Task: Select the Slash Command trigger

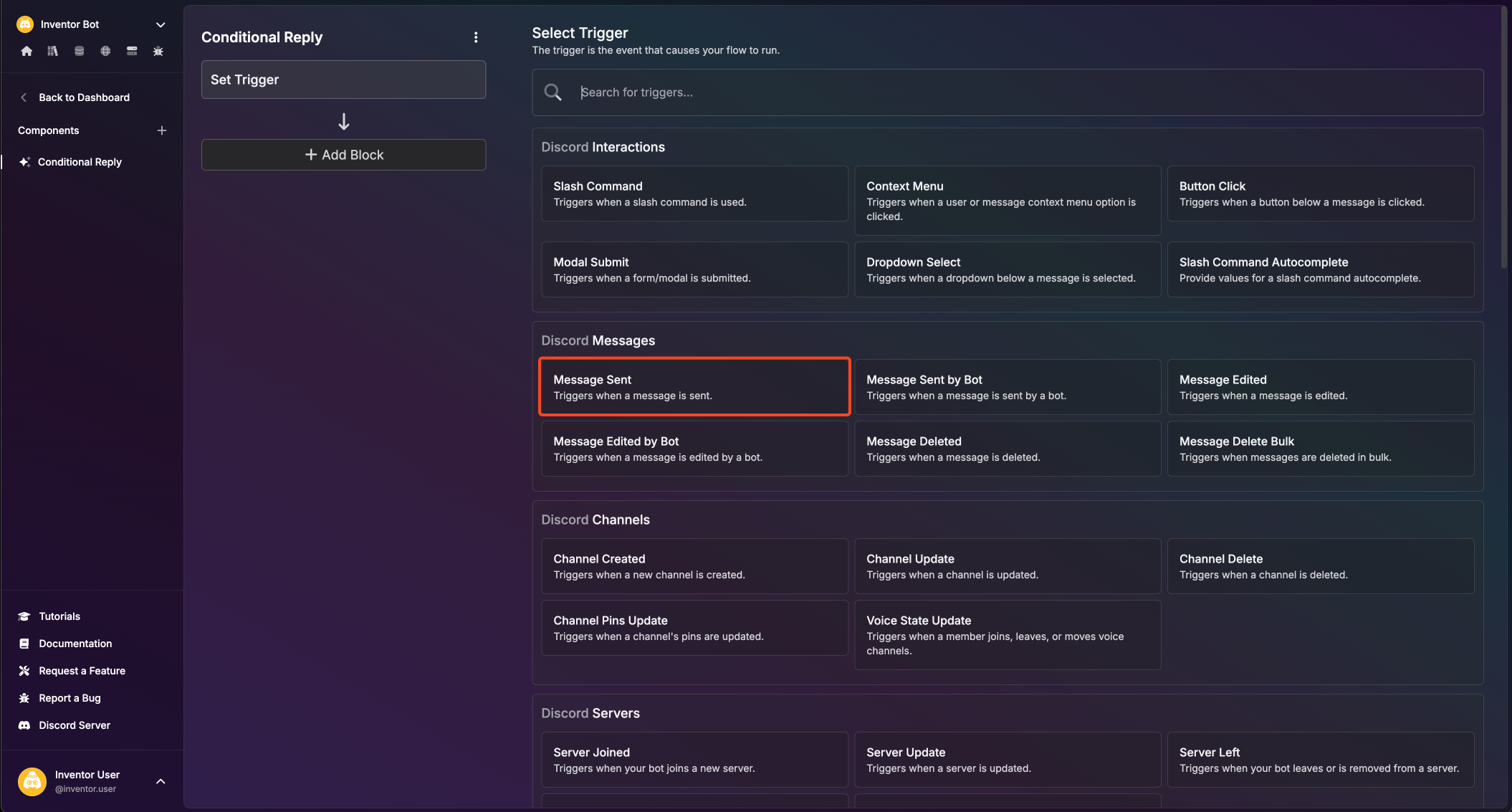Action: 694,194
